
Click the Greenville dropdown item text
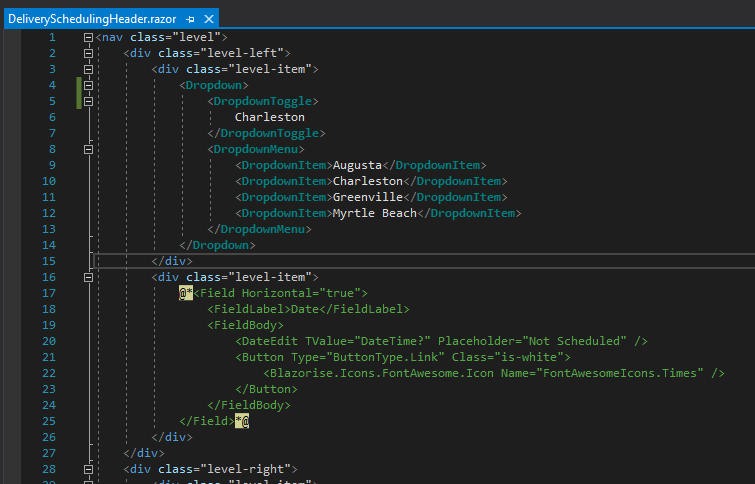(368, 197)
